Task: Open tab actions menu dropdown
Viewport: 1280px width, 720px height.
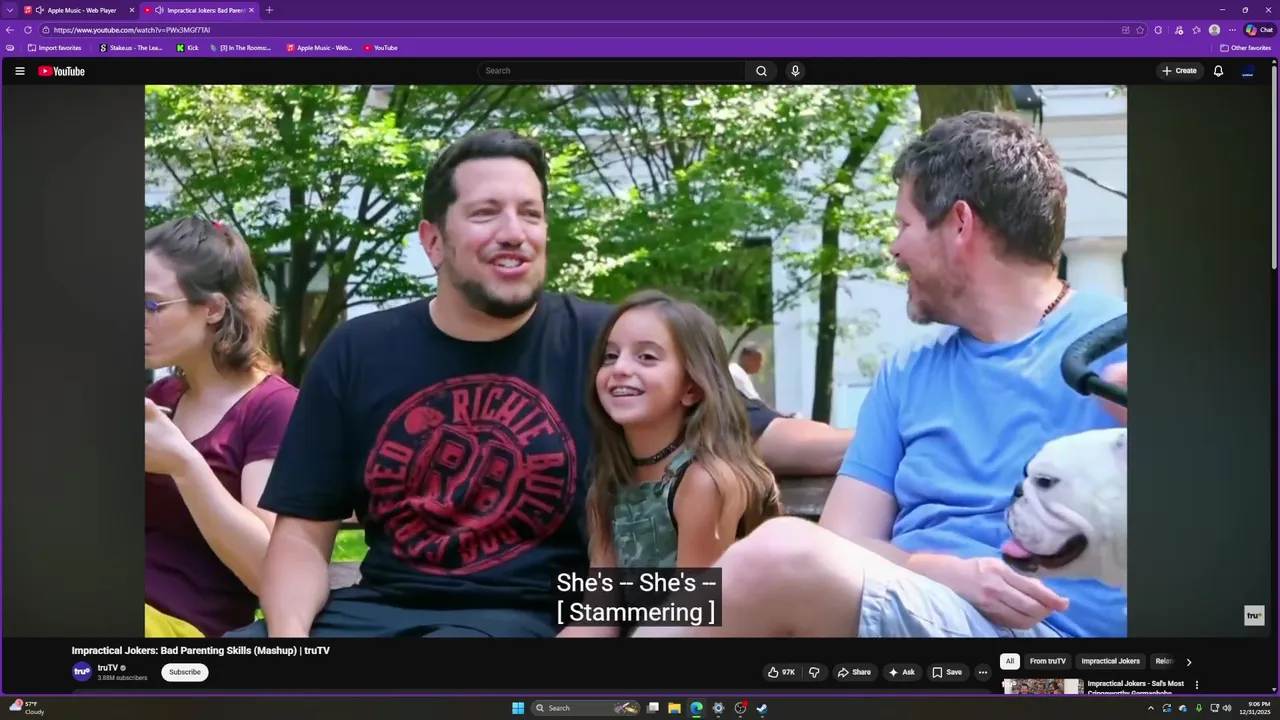Action: click(x=11, y=10)
